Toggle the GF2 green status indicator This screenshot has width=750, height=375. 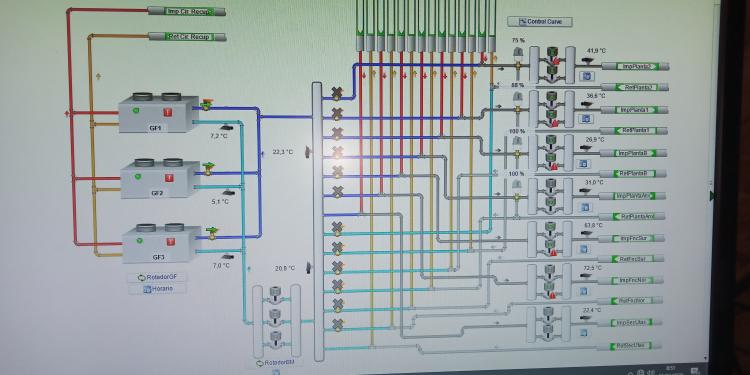(x=138, y=176)
